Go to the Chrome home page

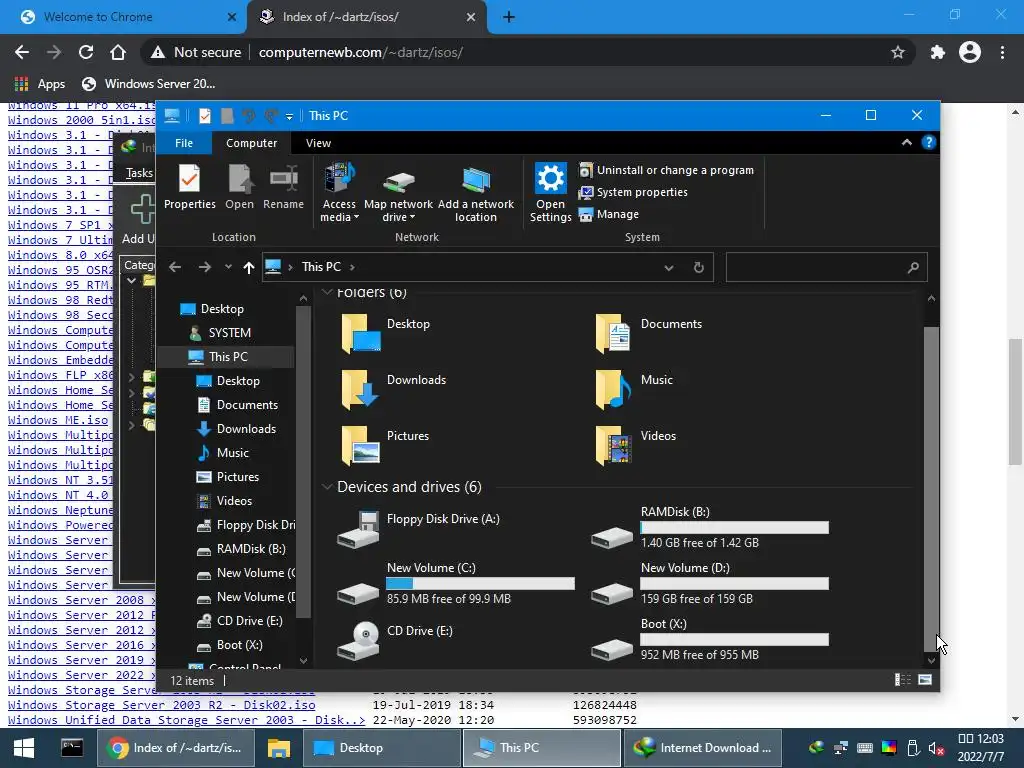118,52
